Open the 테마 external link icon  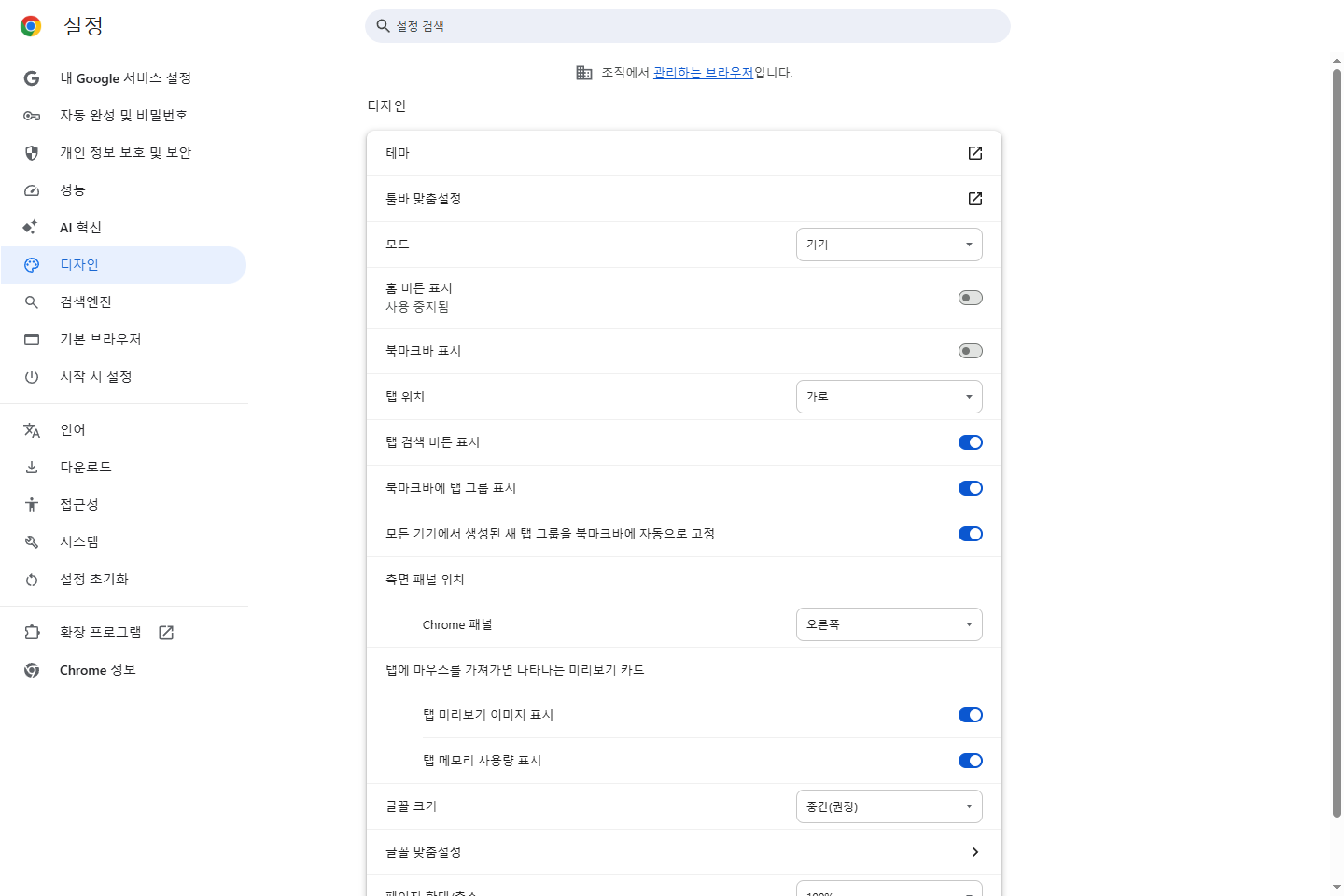pos(975,153)
